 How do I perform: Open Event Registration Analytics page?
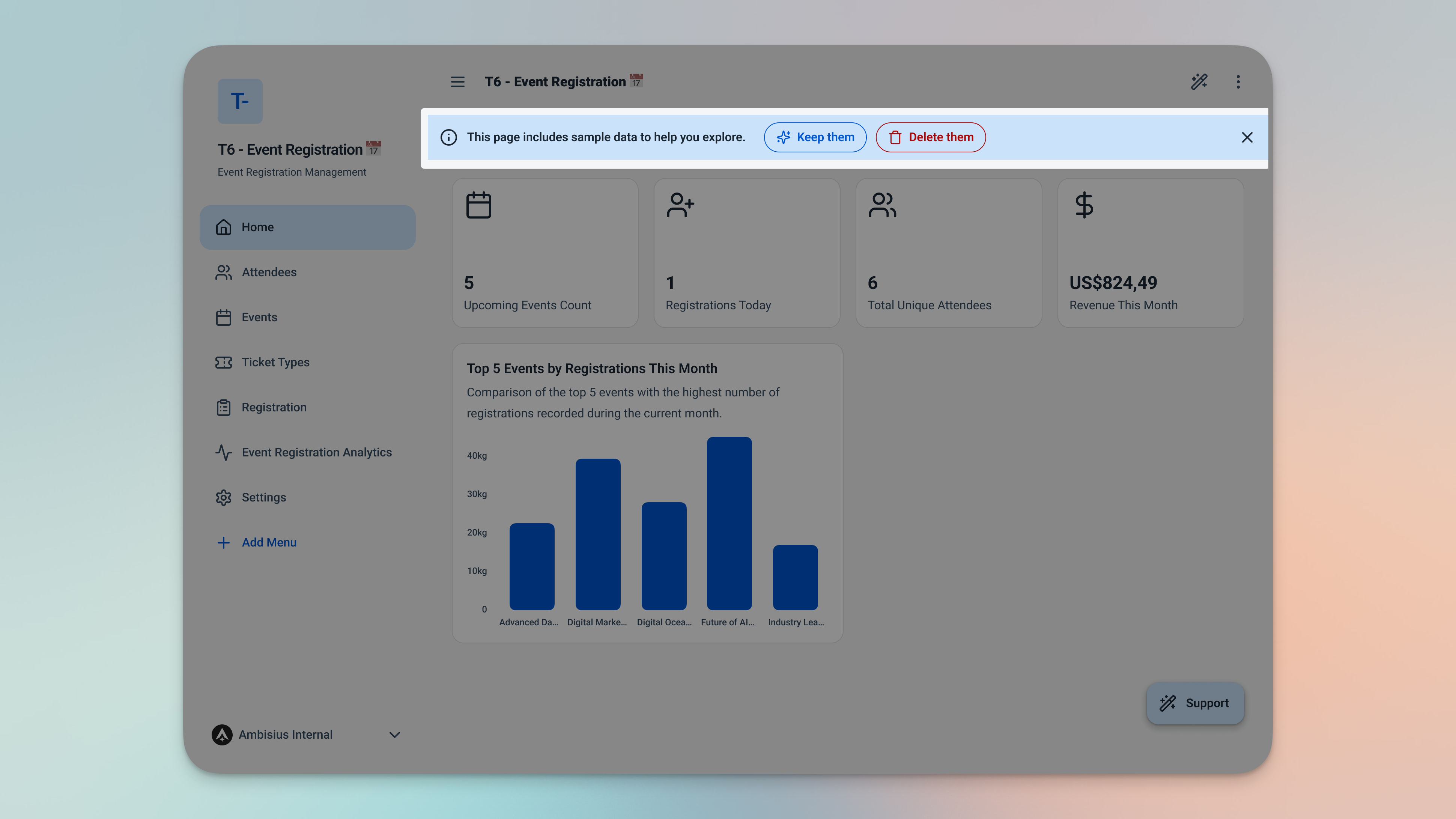307,452
